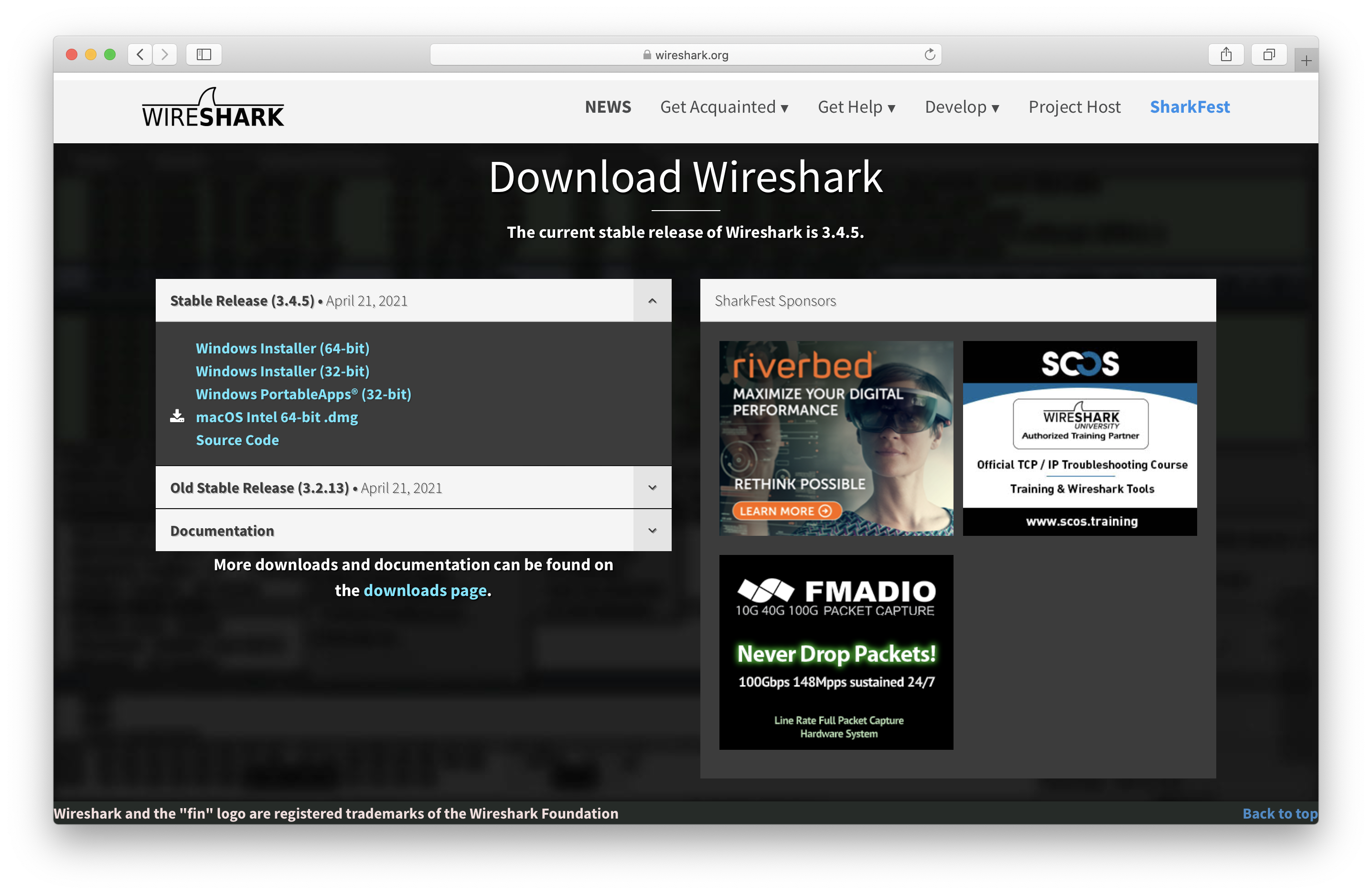
Task: Open the Get Help dropdown menu
Action: point(856,107)
